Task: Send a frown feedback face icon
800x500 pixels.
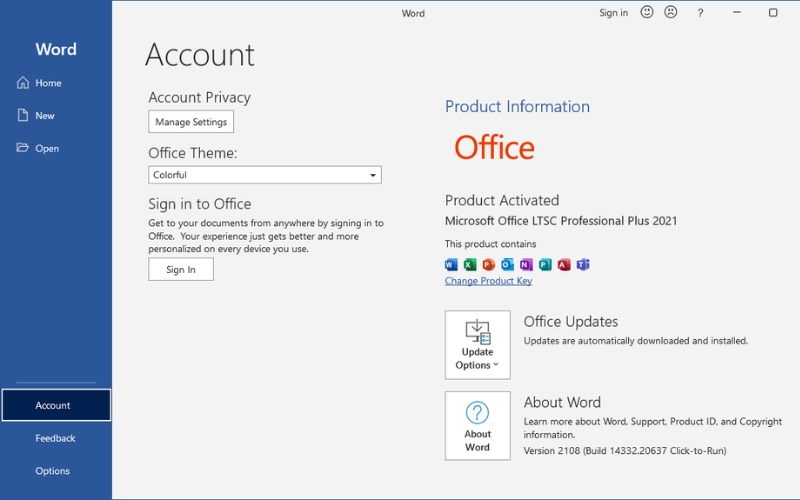Action: pyautogui.click(x=671, y=12)
